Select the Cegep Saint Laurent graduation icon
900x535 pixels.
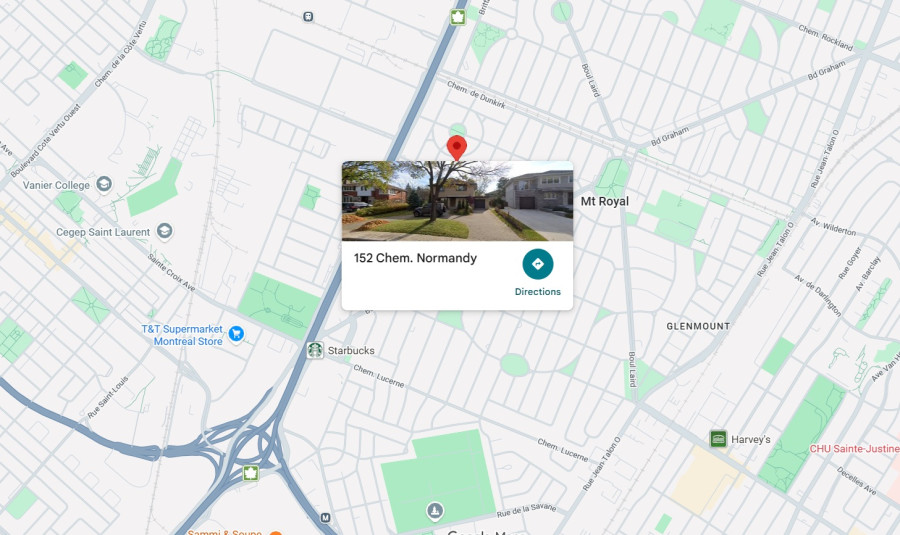164,231
